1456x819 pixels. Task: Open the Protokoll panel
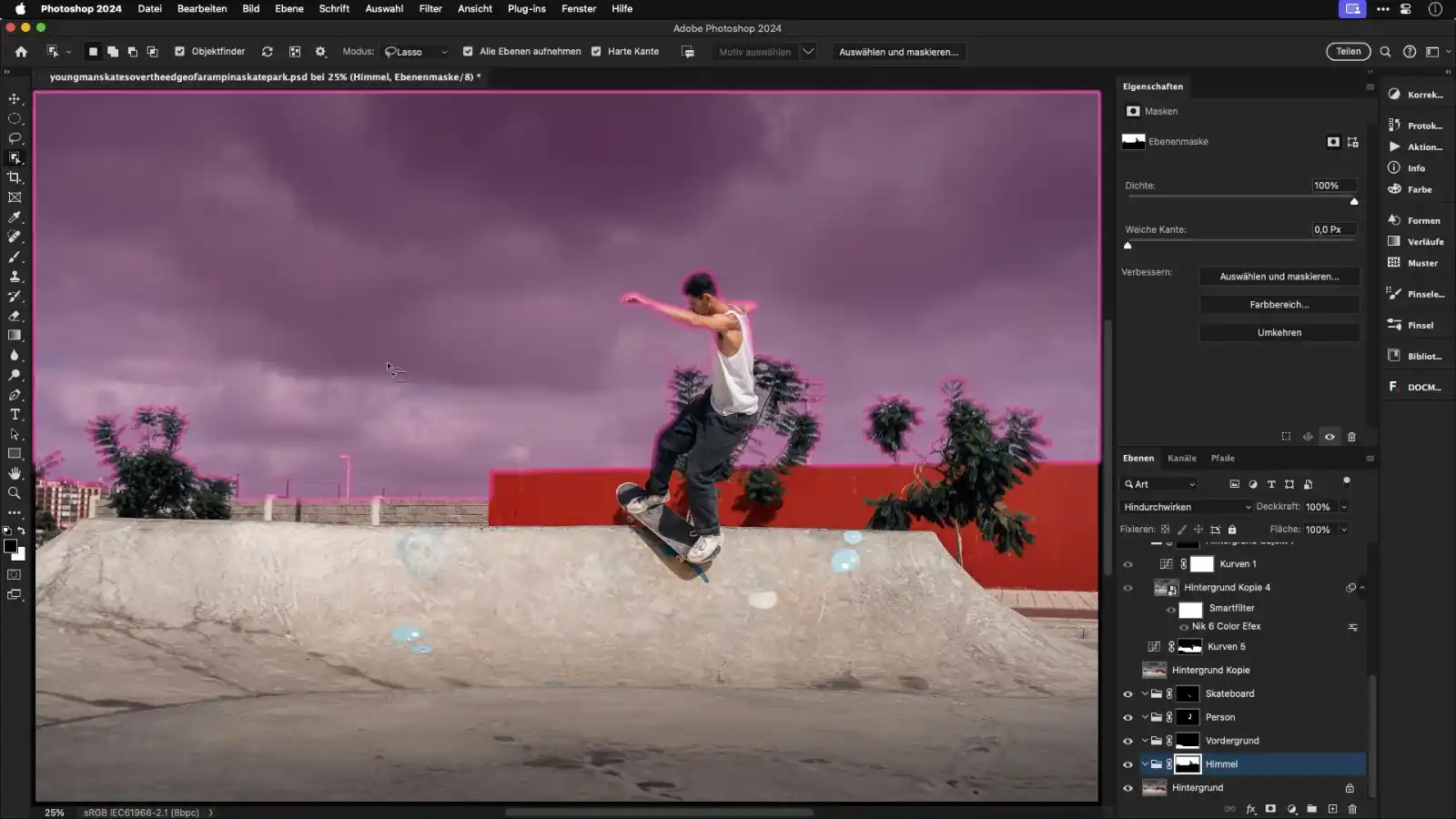pos(1416,126)
